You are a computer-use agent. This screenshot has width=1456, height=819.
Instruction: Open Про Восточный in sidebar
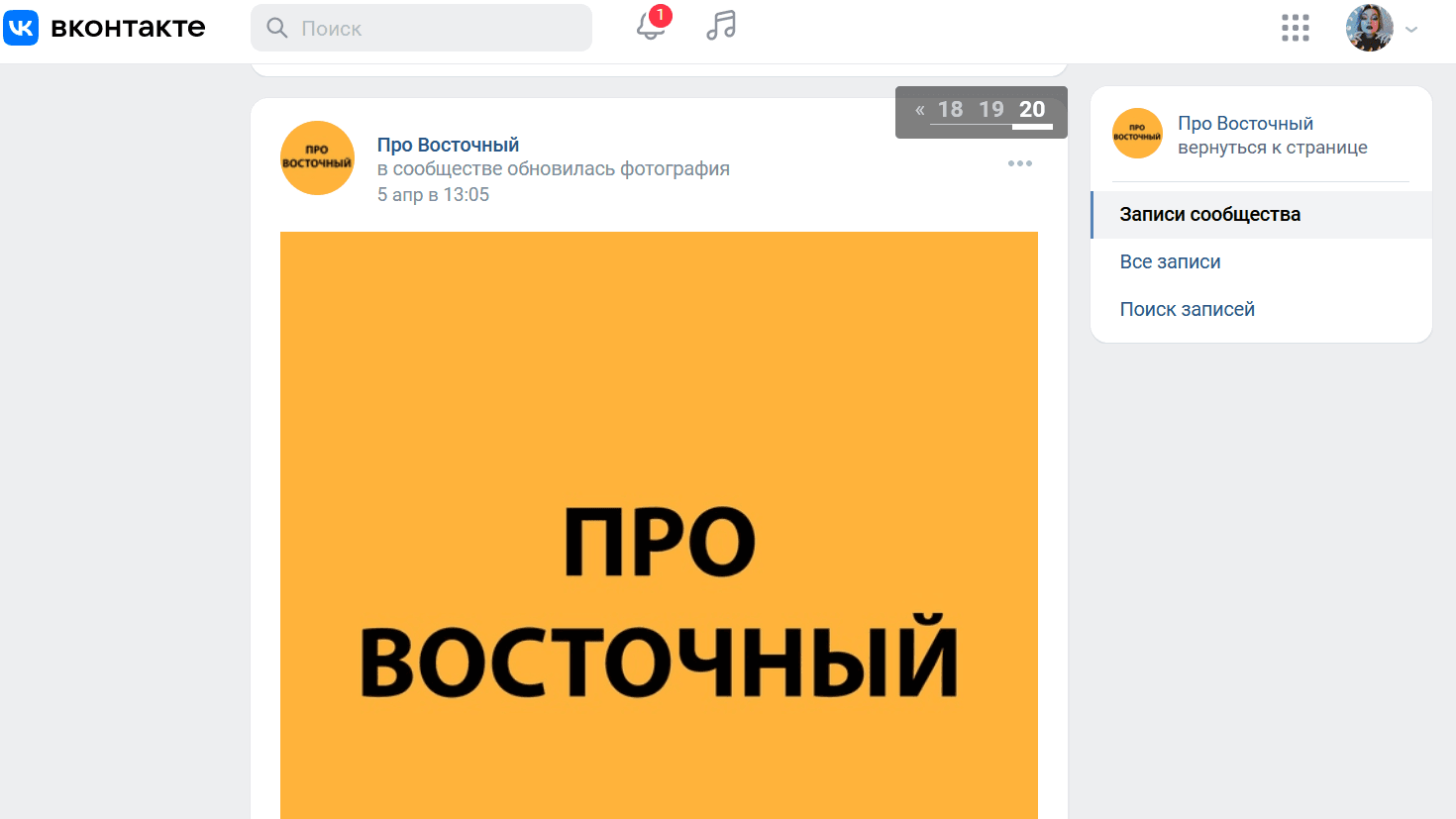[1245, 124]
